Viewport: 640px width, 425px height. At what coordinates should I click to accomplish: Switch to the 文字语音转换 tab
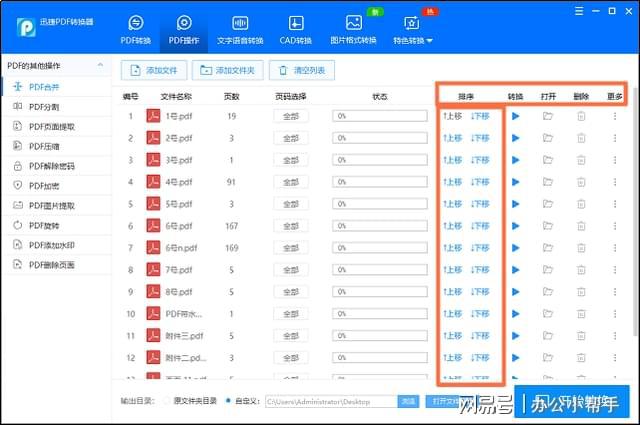[x=240, y=29]
